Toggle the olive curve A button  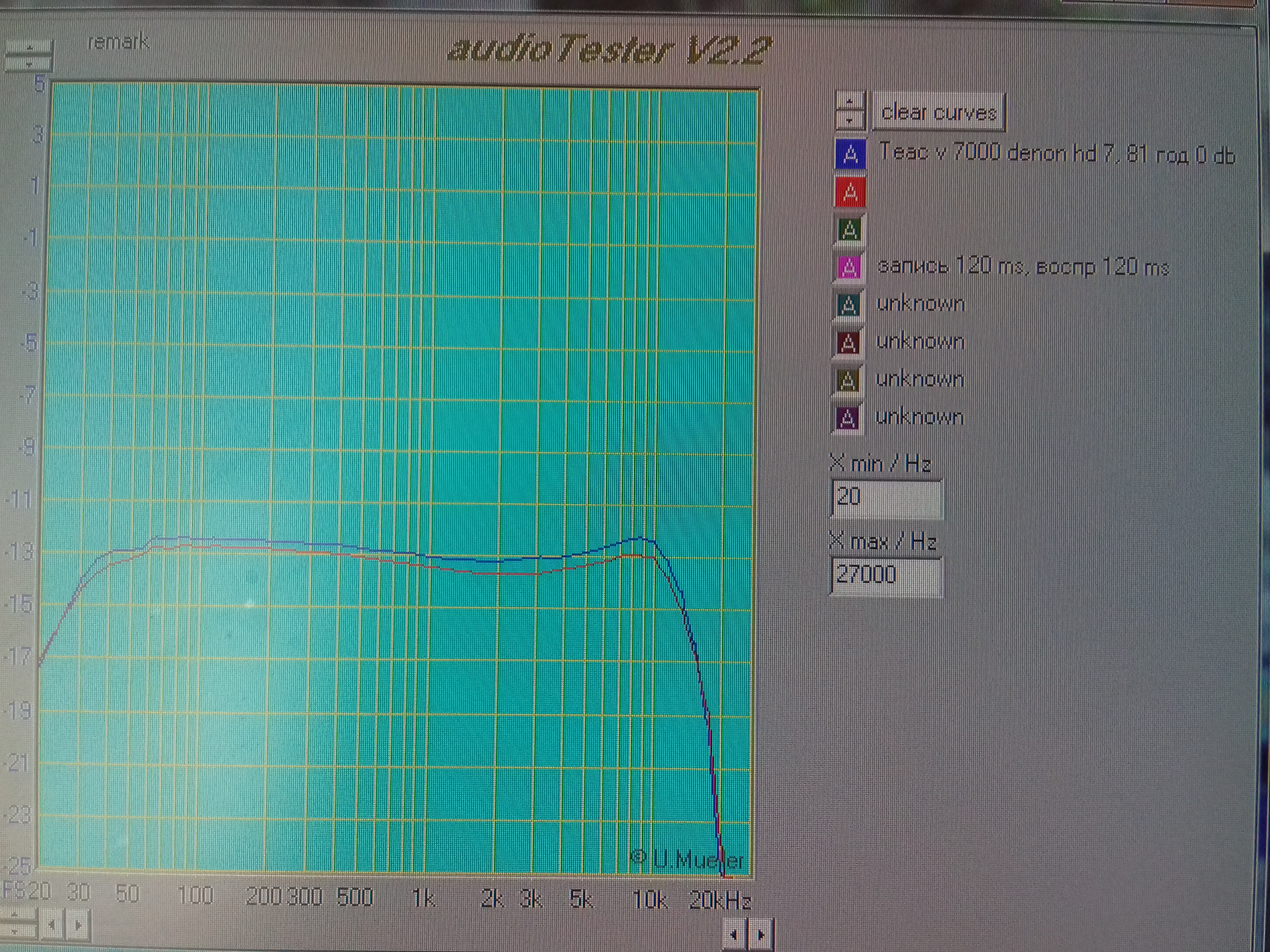pyautogui.click(x=848, y=380)
